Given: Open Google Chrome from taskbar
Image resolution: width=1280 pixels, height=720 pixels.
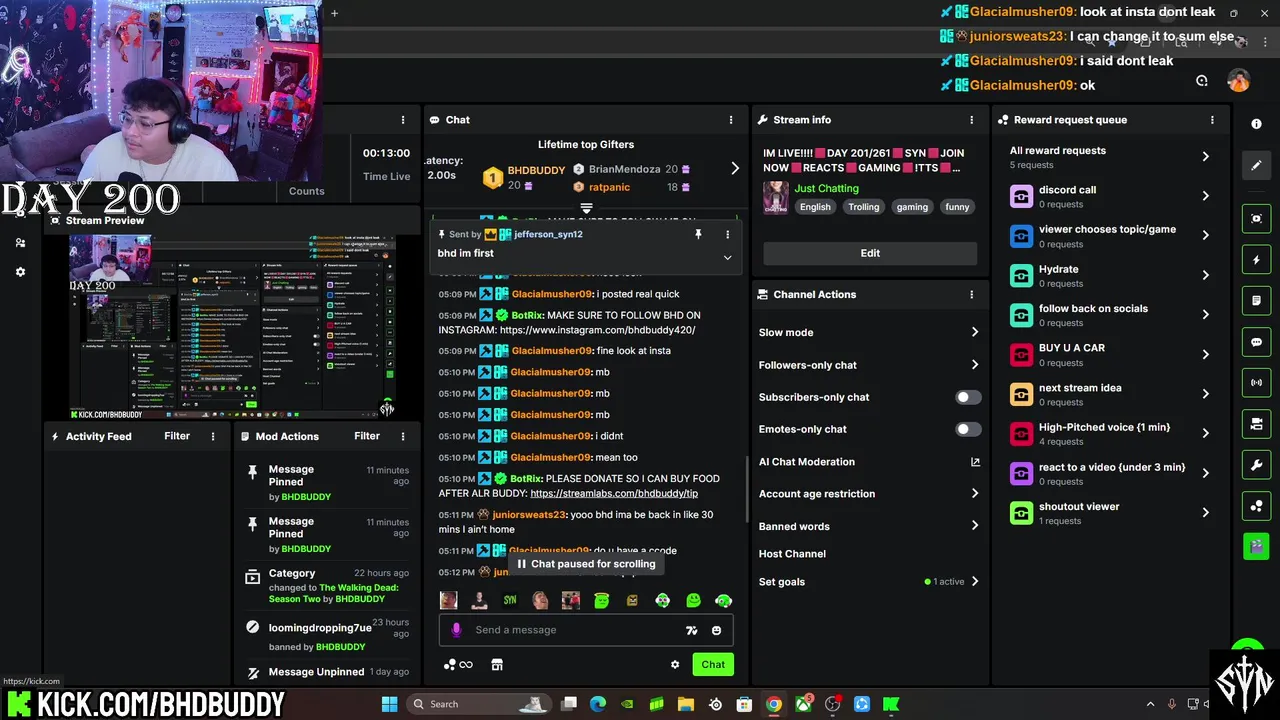Looking at the screenshot, I should point(773,704).
